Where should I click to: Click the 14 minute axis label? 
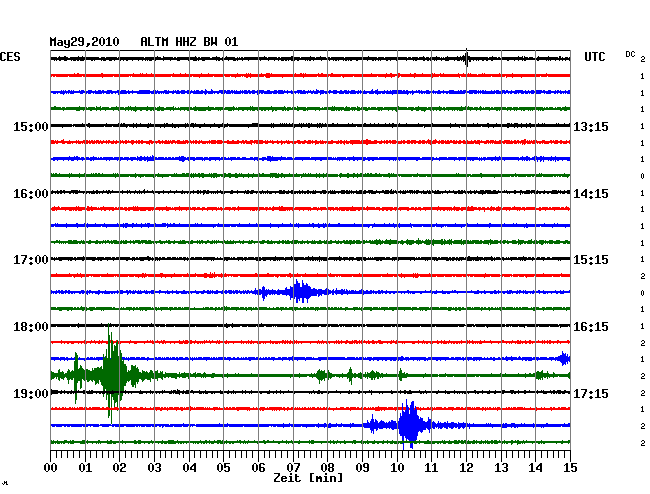(x=535, y=468)
